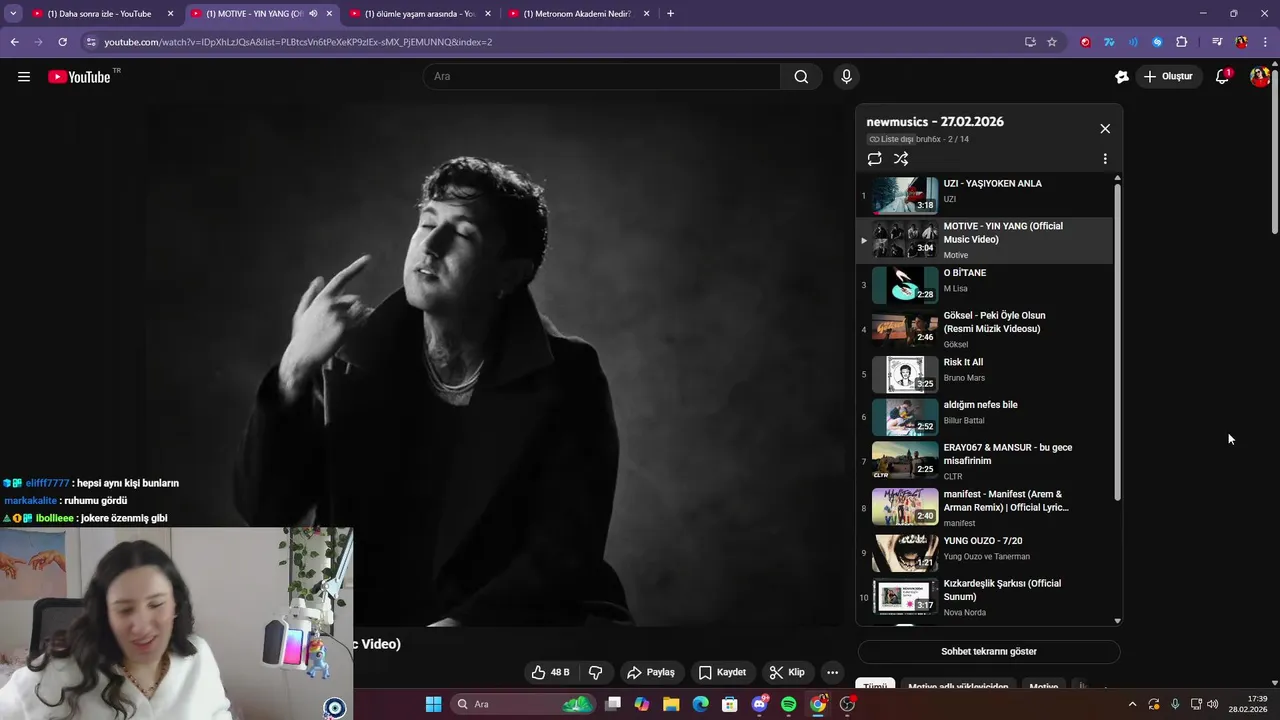Like the video with thumbs-up button
Viewport: 1280px width, 720px height.
(x=552, y=672)
